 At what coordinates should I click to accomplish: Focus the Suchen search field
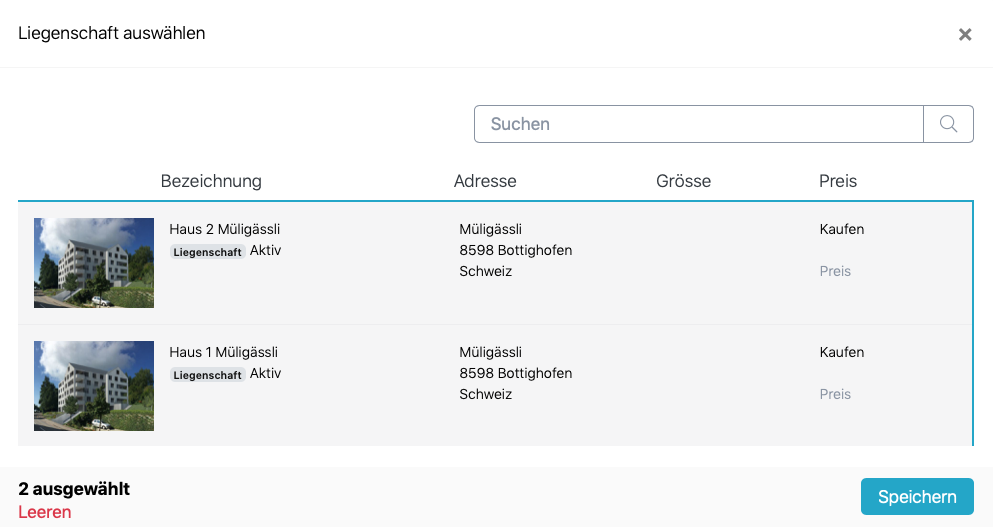point(698,124)
